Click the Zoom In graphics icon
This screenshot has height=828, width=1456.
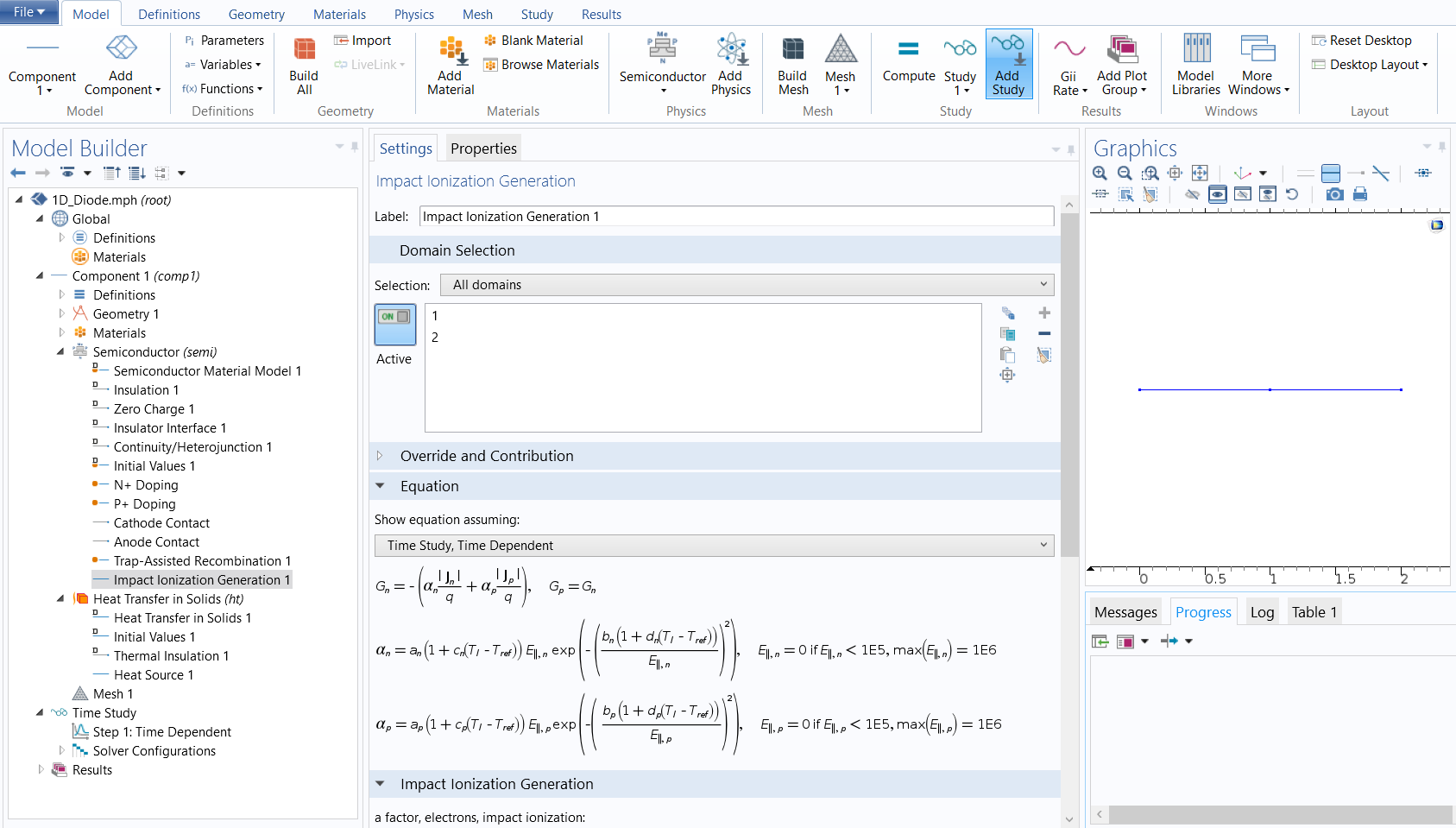[1100, 174]
